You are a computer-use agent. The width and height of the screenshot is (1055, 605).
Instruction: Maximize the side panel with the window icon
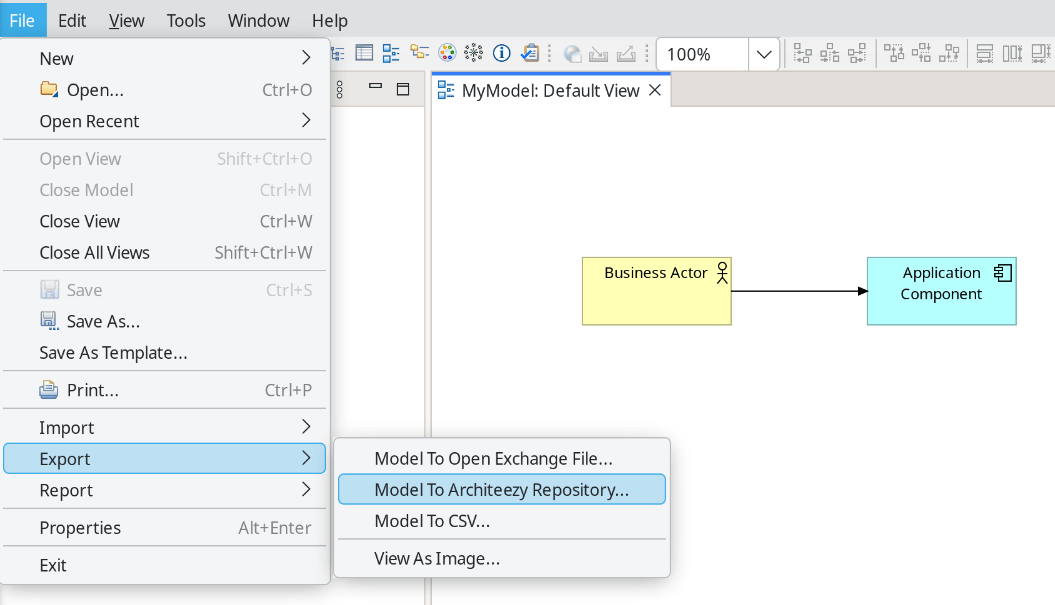[x=403, y=90]
